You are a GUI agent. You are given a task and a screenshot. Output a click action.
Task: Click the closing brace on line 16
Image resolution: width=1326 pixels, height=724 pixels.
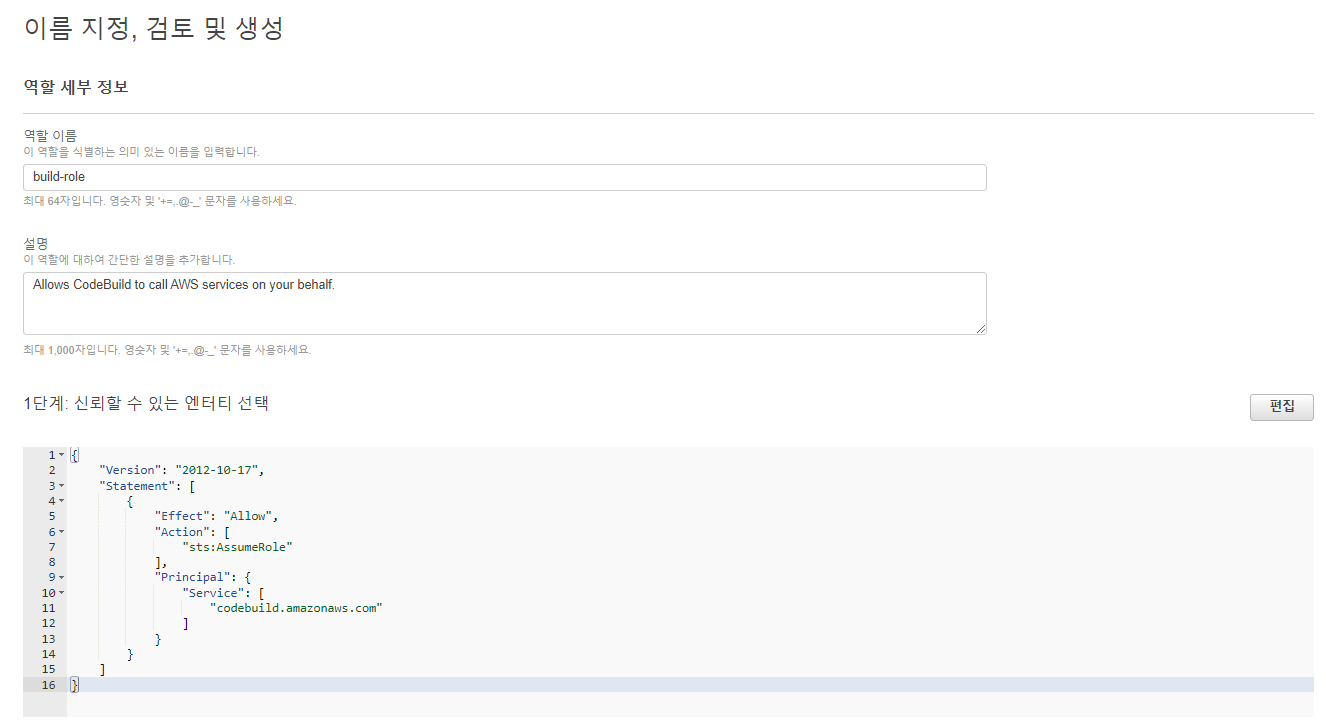[x=74, y=685]
